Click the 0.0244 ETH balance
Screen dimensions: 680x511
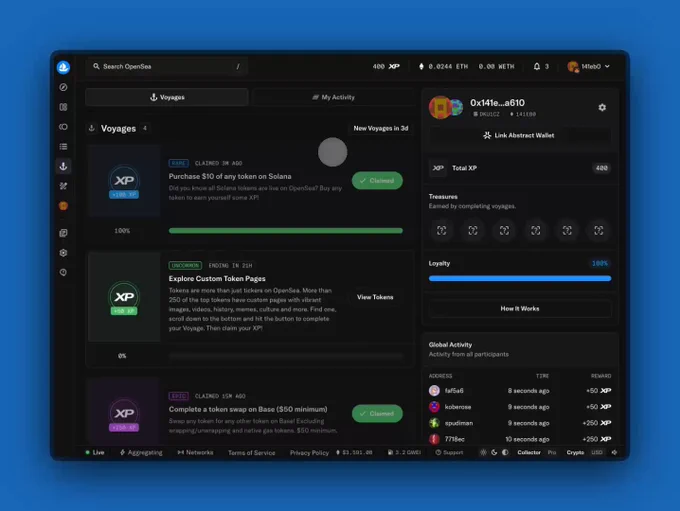coord(443,66)
